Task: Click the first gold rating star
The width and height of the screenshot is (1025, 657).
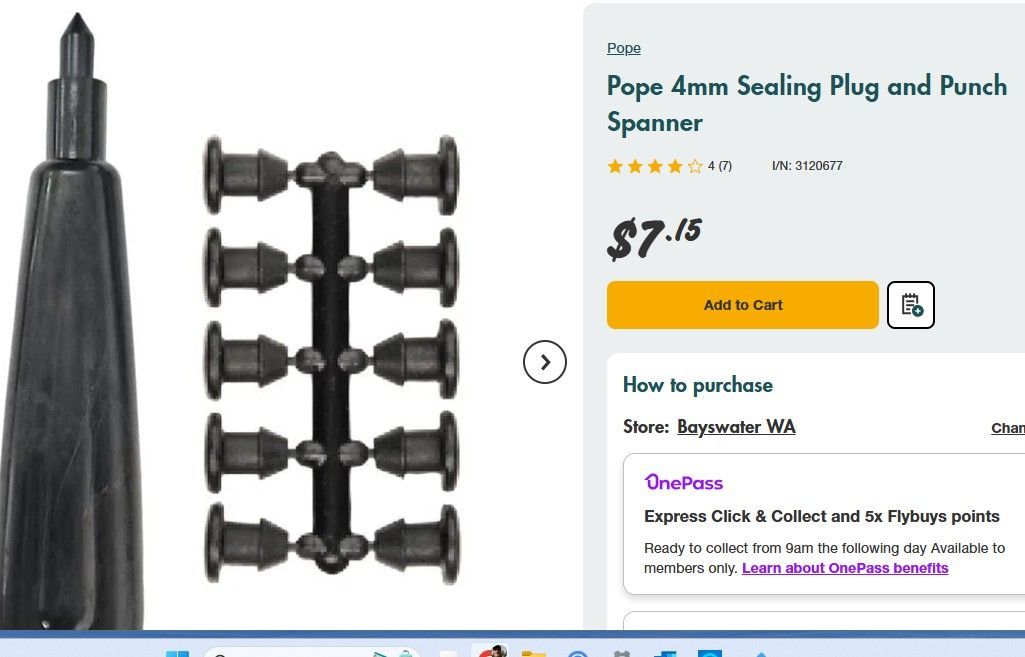Action: (615, 166)
